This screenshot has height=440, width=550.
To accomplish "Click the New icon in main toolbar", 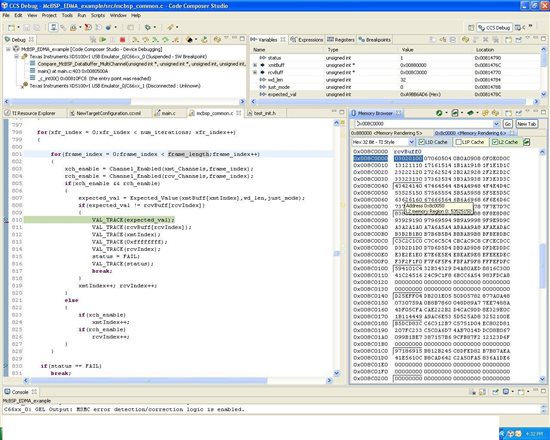I will click(x=11, y=27).
